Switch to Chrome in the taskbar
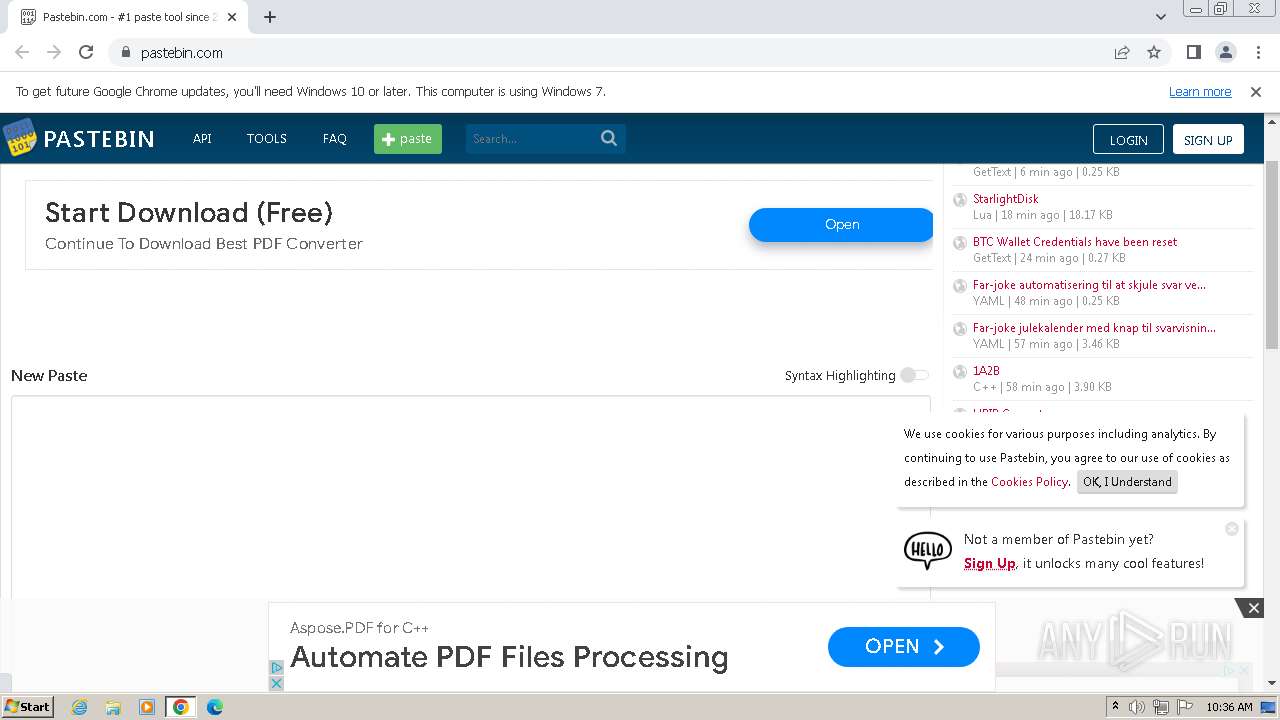The image size is (1280, 720). [181, 707]
